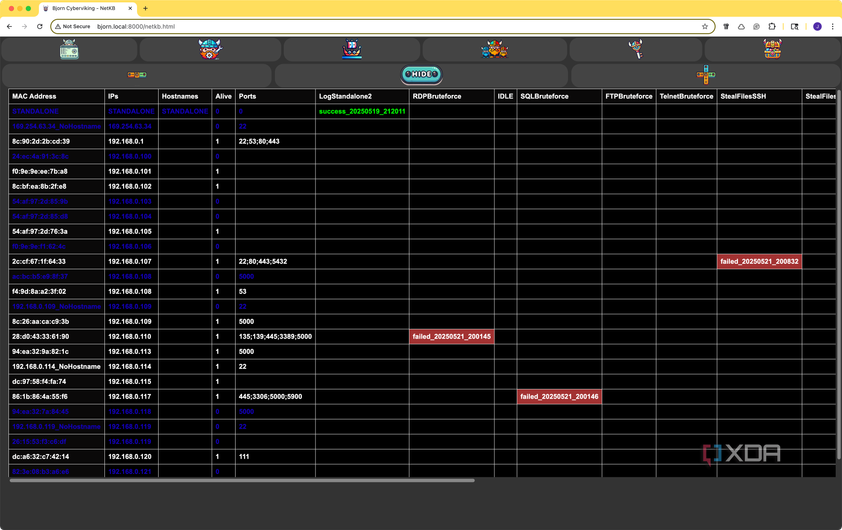Open the viking ship network page
Viewport: 842px width, 530px height.
(x=352, y=49)
